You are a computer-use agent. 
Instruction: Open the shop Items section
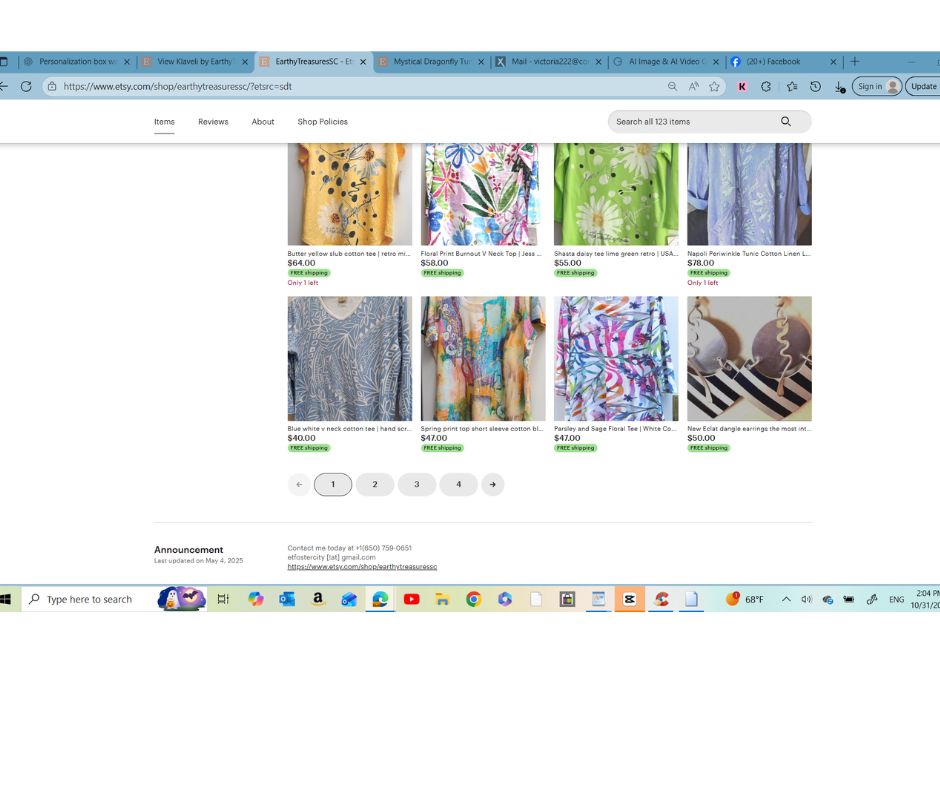(164, 122)
